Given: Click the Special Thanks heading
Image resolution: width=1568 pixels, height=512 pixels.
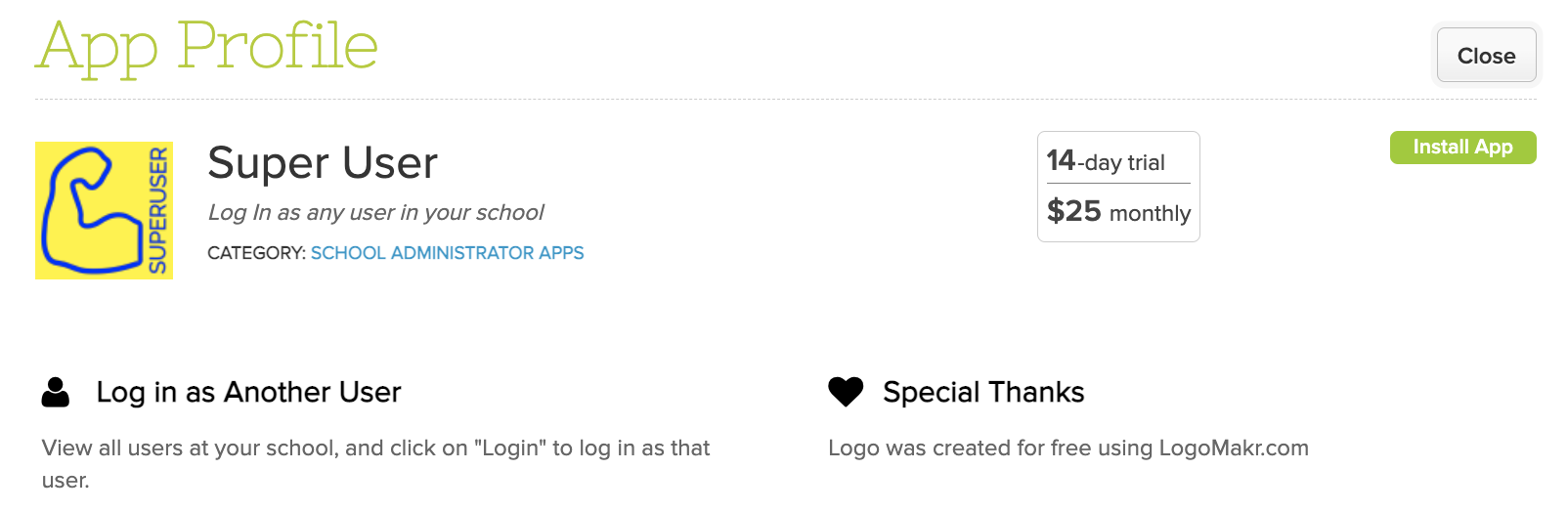Looking at the screenshot, I should point(983,392).
